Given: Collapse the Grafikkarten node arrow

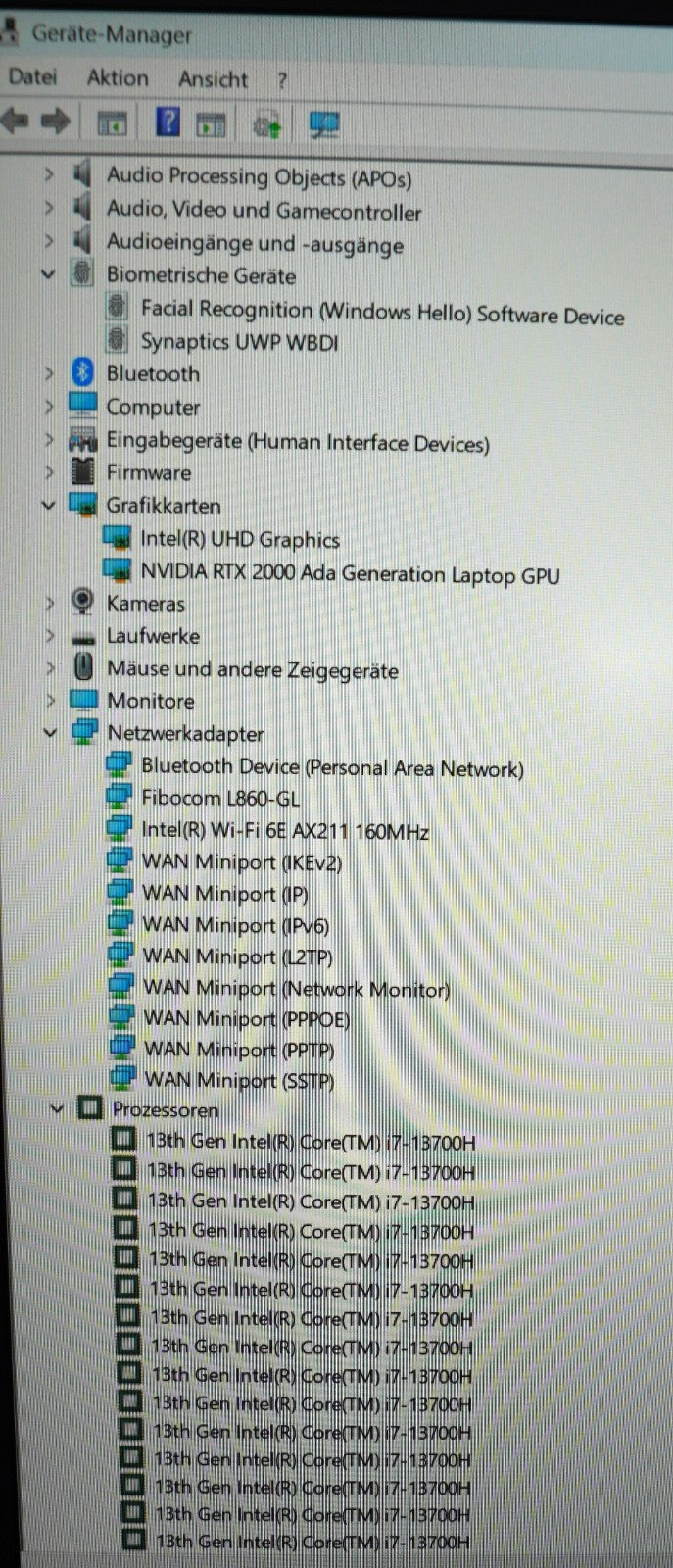Looking at the screenshot, I should pos(48,505).
